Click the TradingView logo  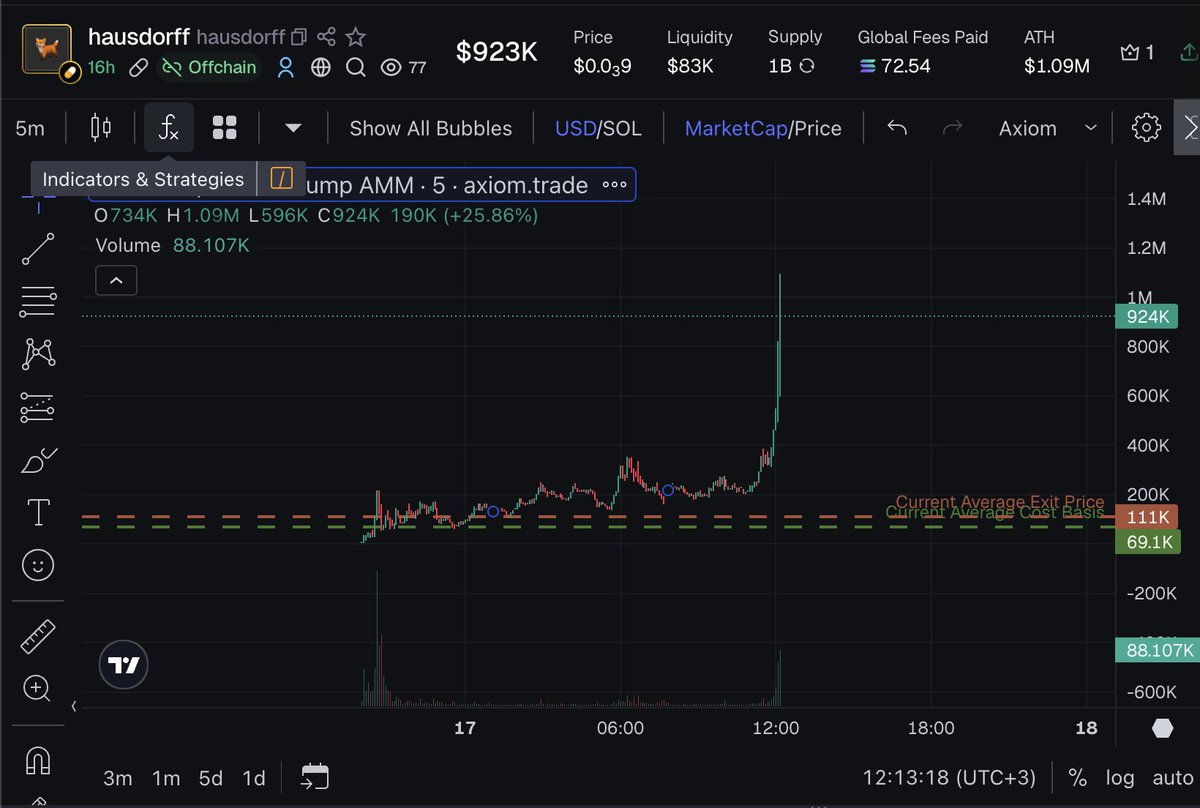124,665
